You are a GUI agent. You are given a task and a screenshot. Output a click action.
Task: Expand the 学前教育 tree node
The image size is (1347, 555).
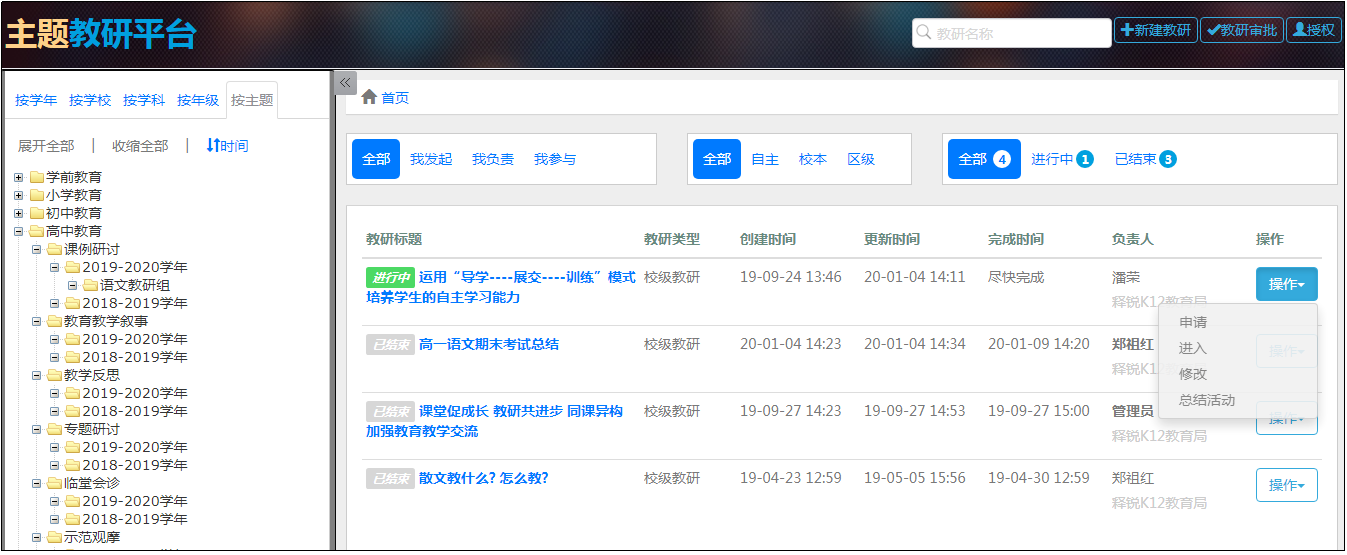pyautogui.click(x=18, y=177)
